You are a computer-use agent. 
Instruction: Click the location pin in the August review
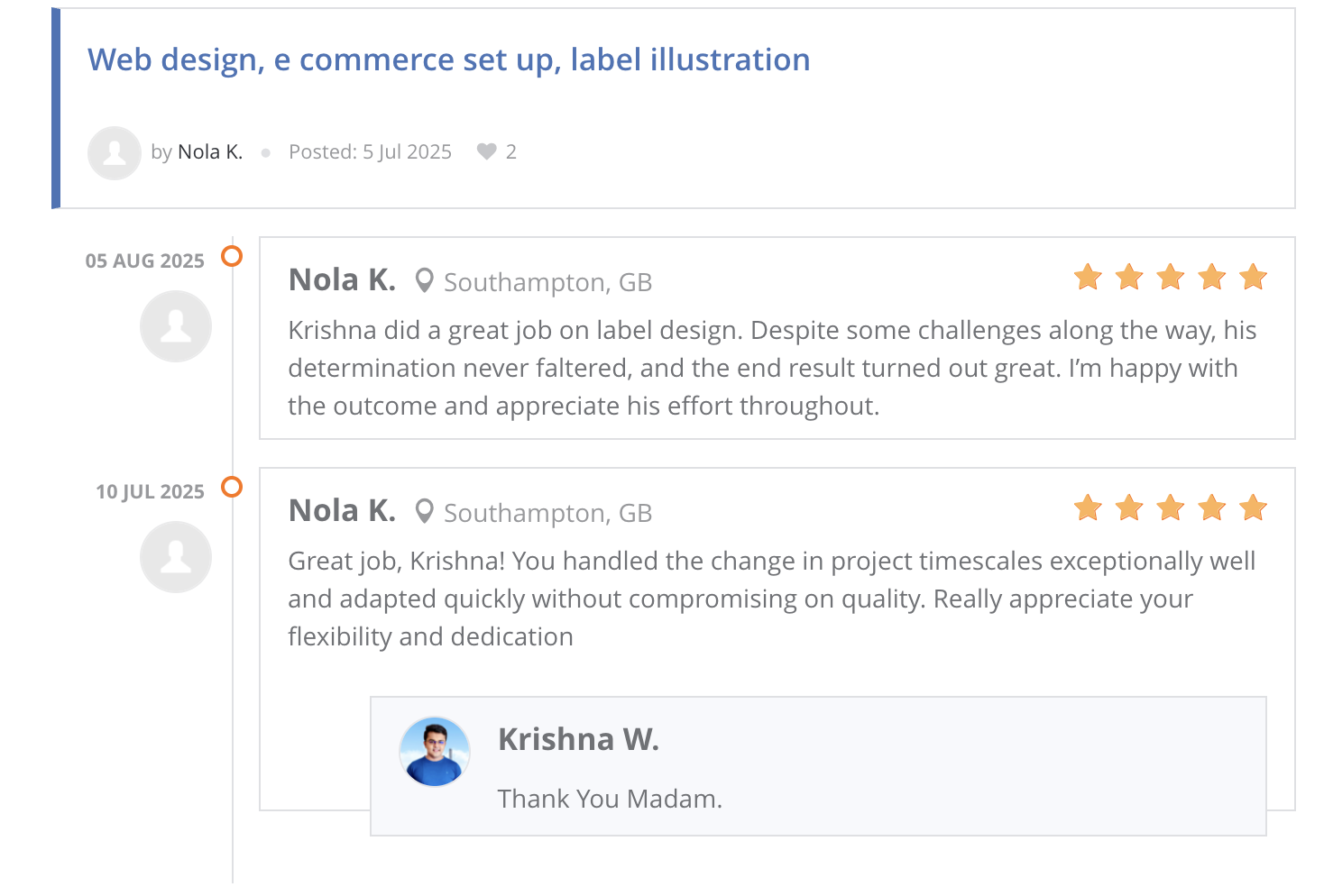coord(424,281)
